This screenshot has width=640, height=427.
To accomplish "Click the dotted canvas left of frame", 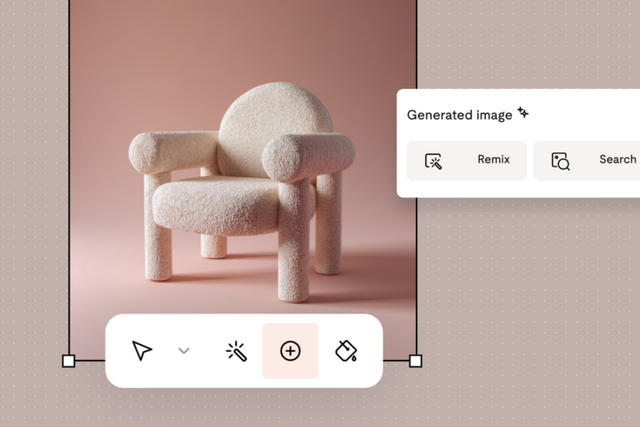I will [x=34, y=200].
